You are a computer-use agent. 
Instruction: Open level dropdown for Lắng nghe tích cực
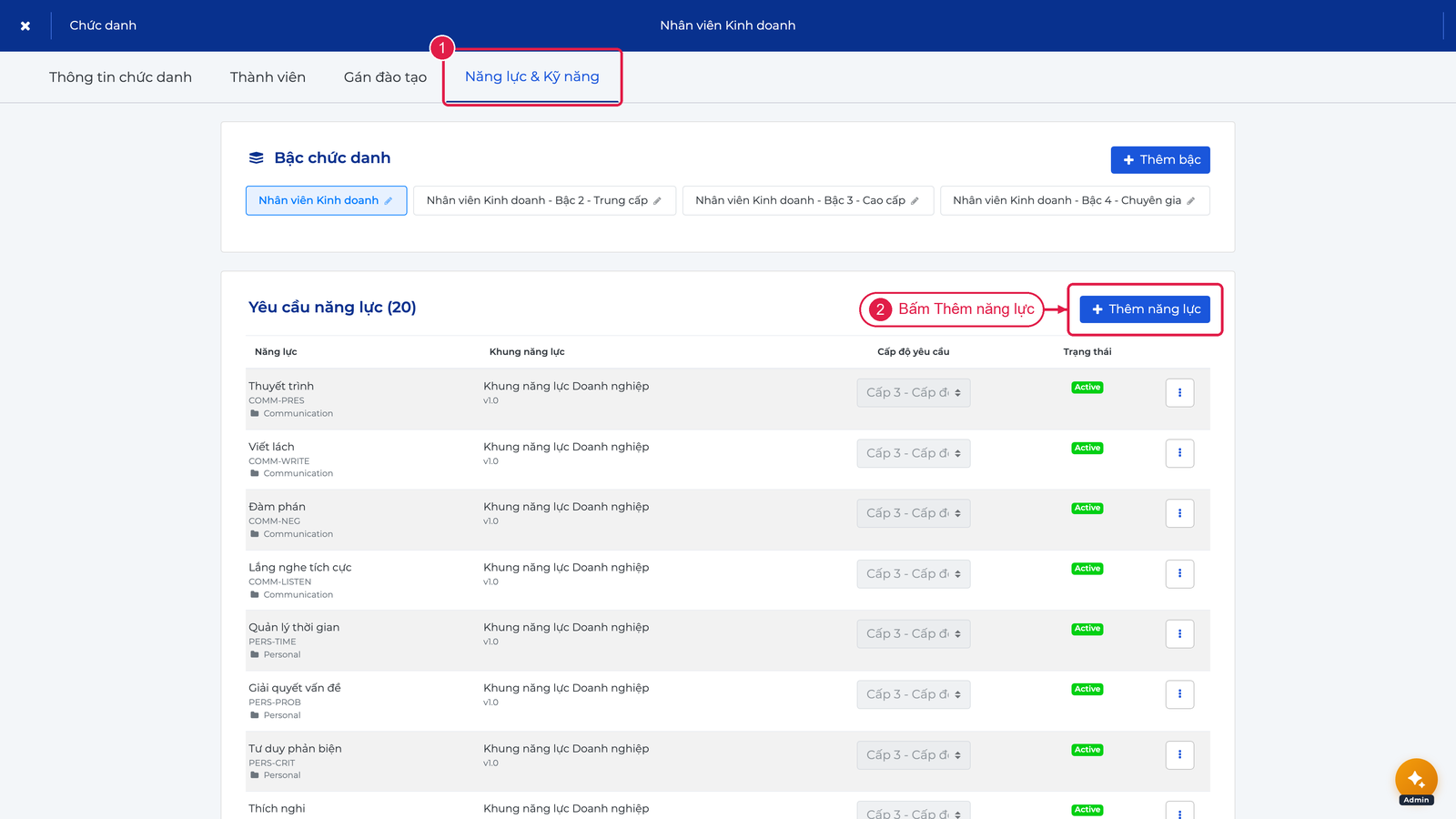(914, 574)
